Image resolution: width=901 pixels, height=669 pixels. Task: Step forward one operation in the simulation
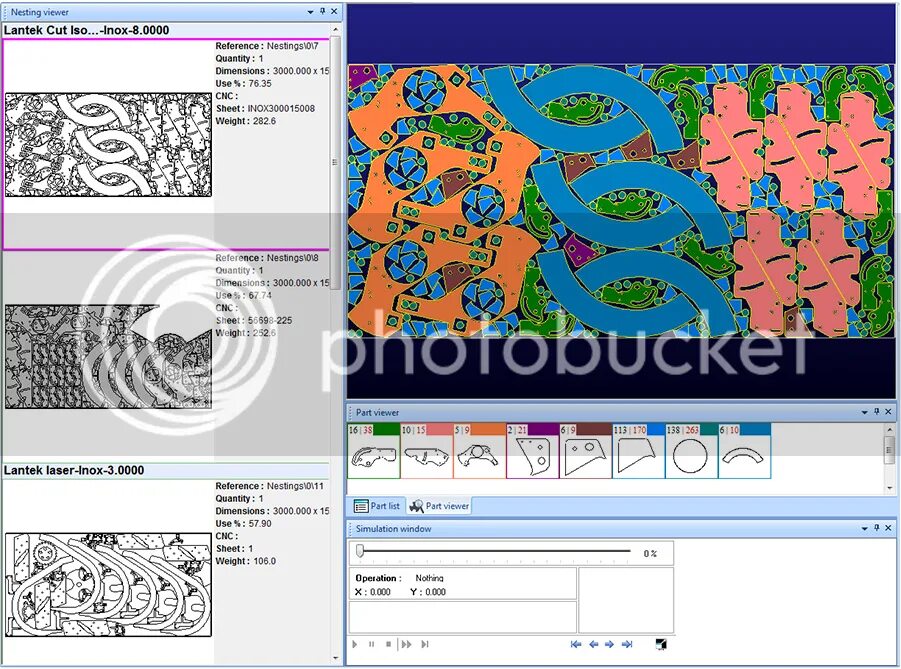[610, 644]
